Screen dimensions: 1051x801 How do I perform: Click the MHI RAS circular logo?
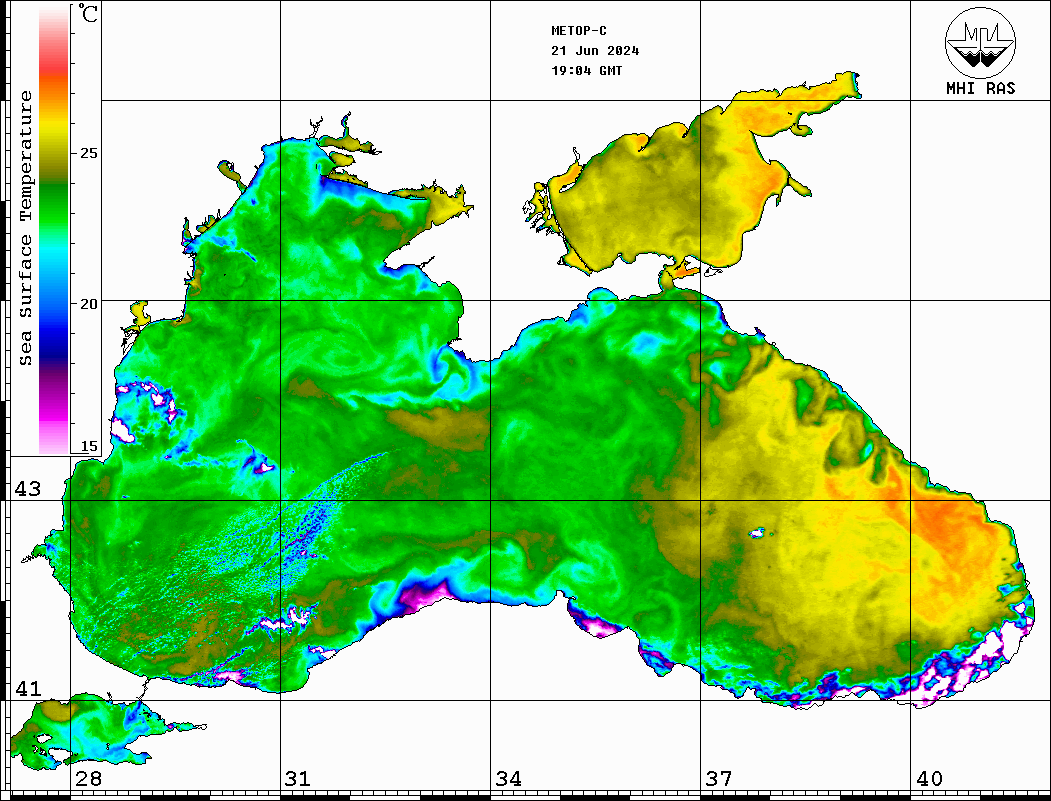pyautogui.click(x=980, y=42)
